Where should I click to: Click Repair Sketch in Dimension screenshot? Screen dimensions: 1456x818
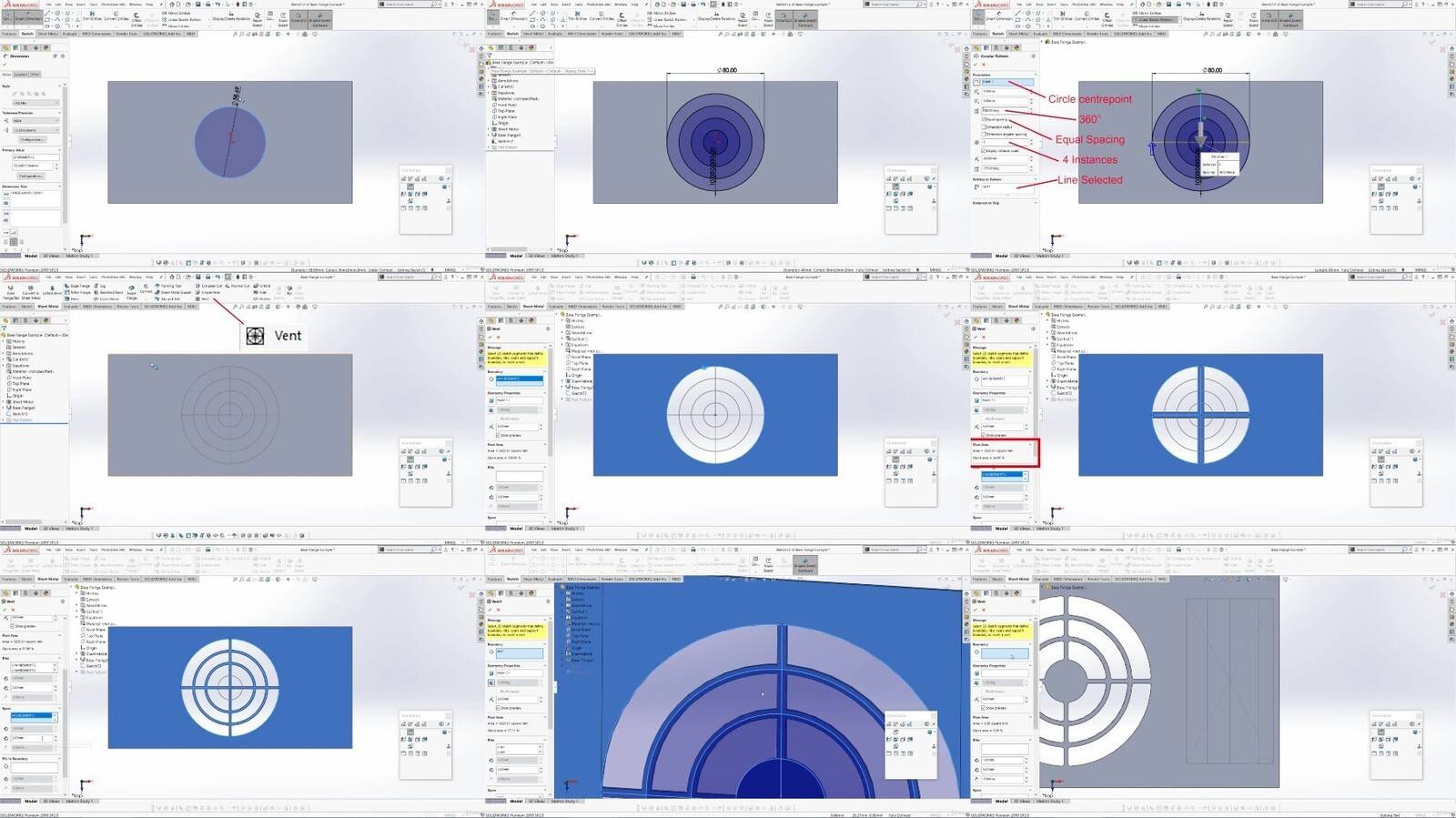[258, 18]
